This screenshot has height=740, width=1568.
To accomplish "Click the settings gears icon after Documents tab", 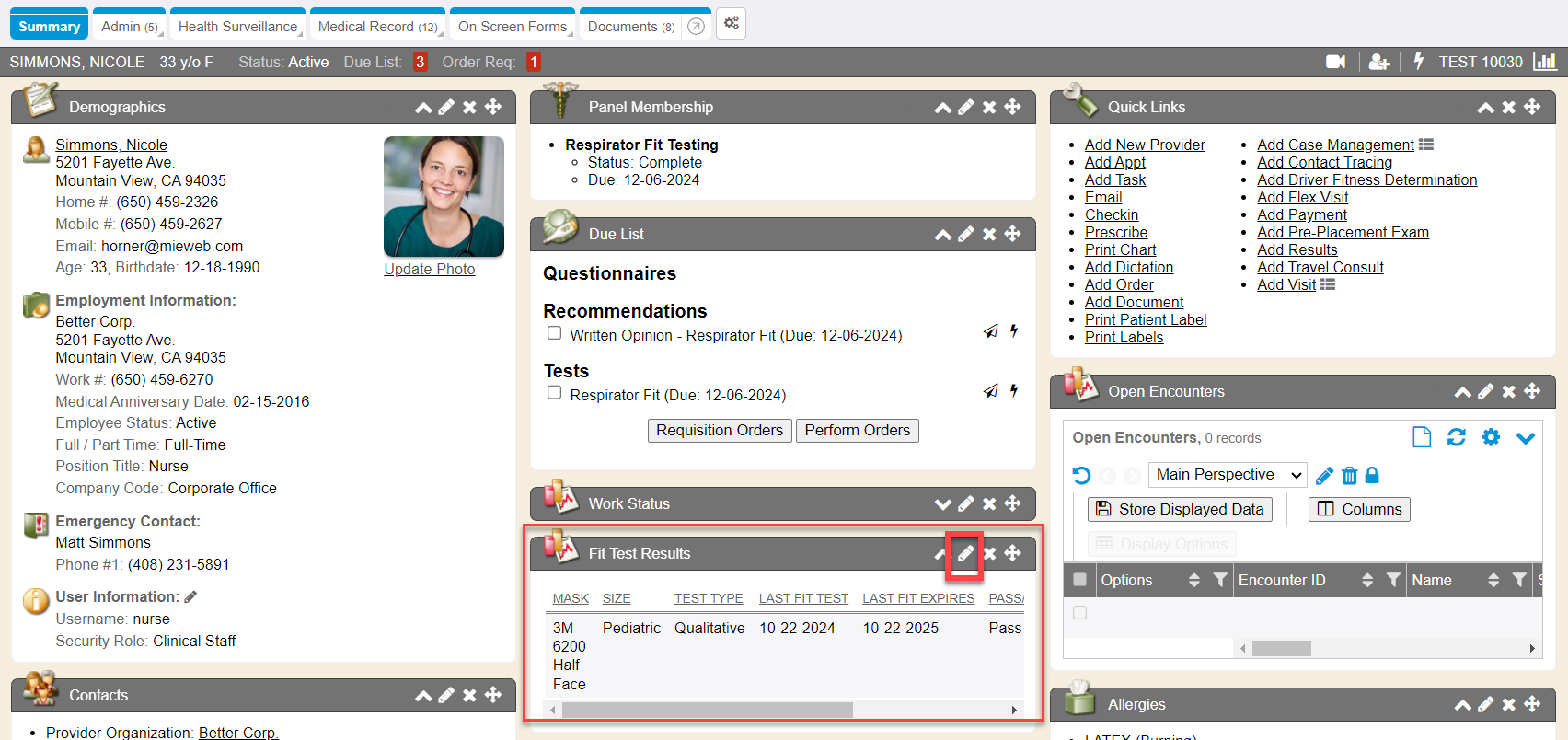I will click(732, 24).
